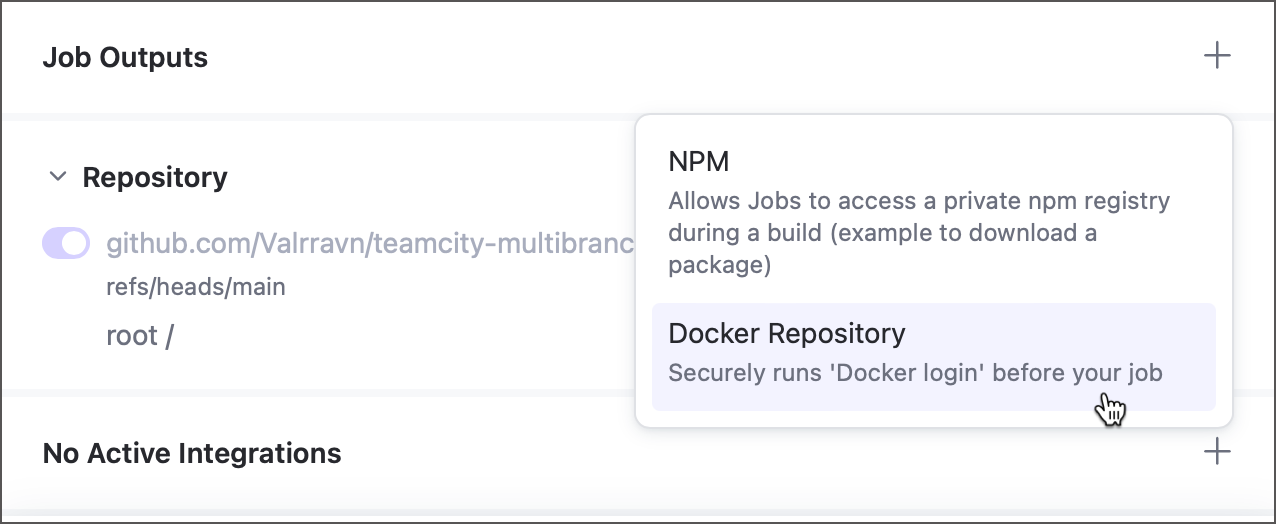The height and width of the screenshot is (524, 1276).
Task: Click the No Active Integrations heading
Action: (192, 453)
